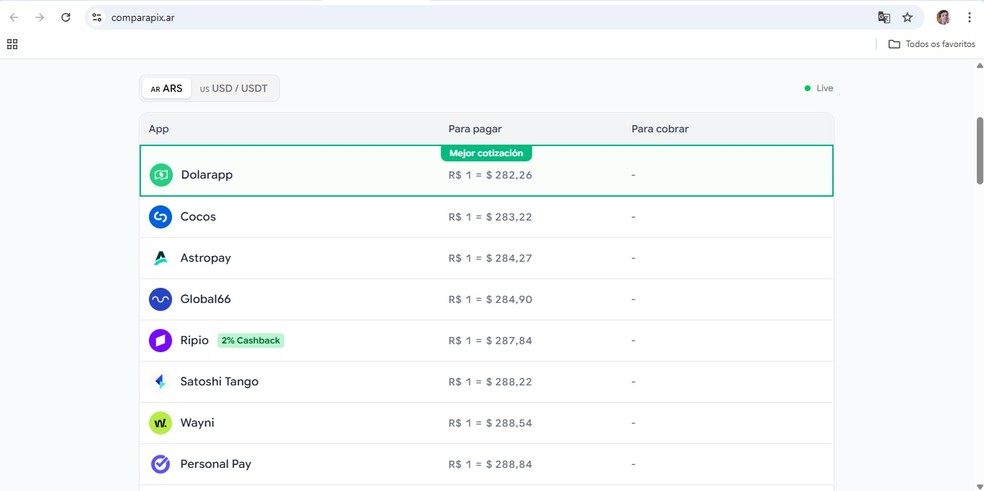Open the Todos os favoritos folder

click(932, 44)
